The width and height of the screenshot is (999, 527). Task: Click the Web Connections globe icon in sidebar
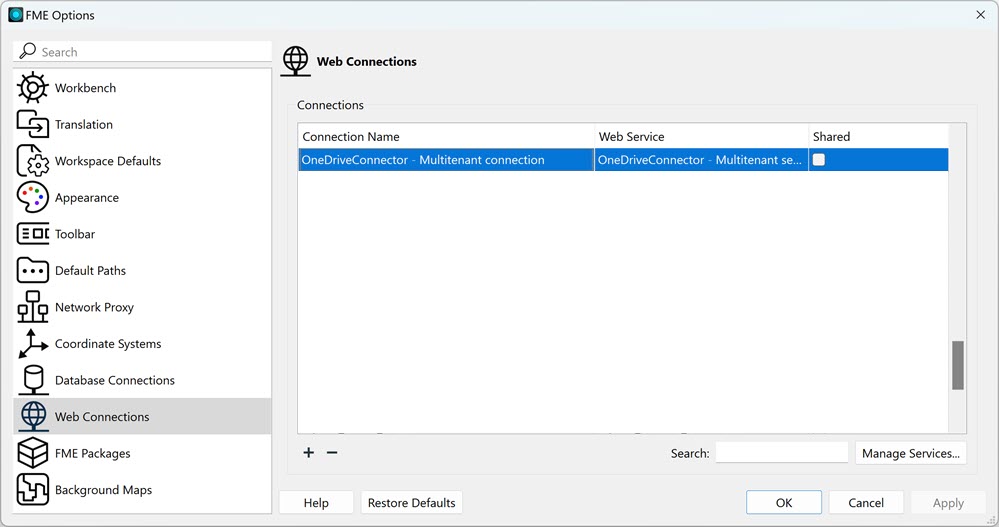tap(32, 416)
